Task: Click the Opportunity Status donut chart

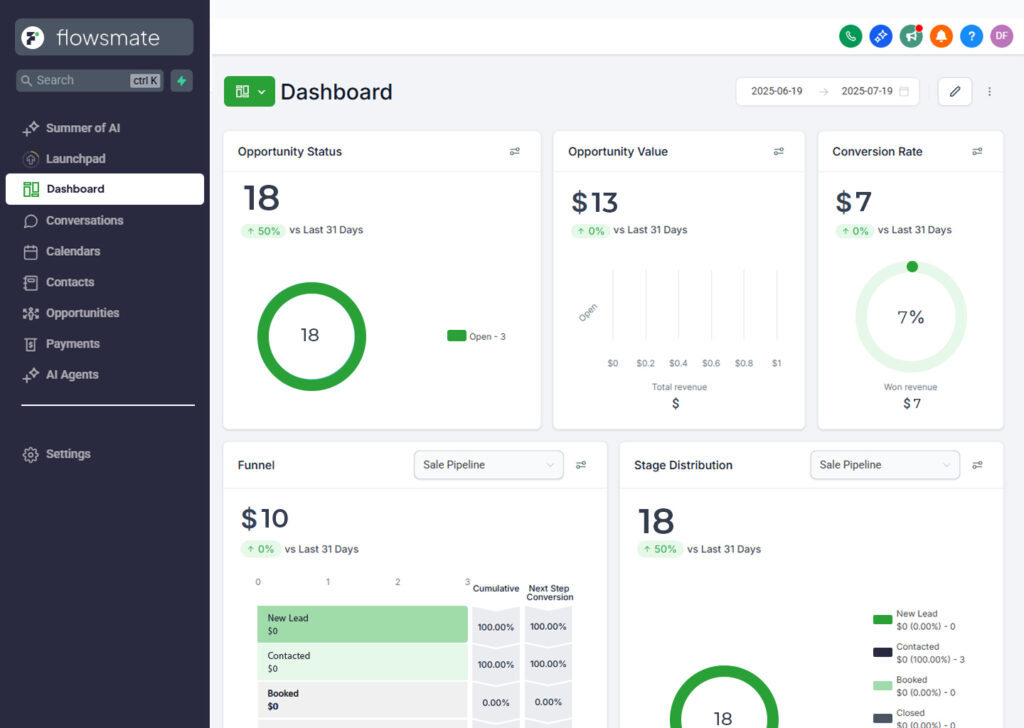Action: [312, 336]
